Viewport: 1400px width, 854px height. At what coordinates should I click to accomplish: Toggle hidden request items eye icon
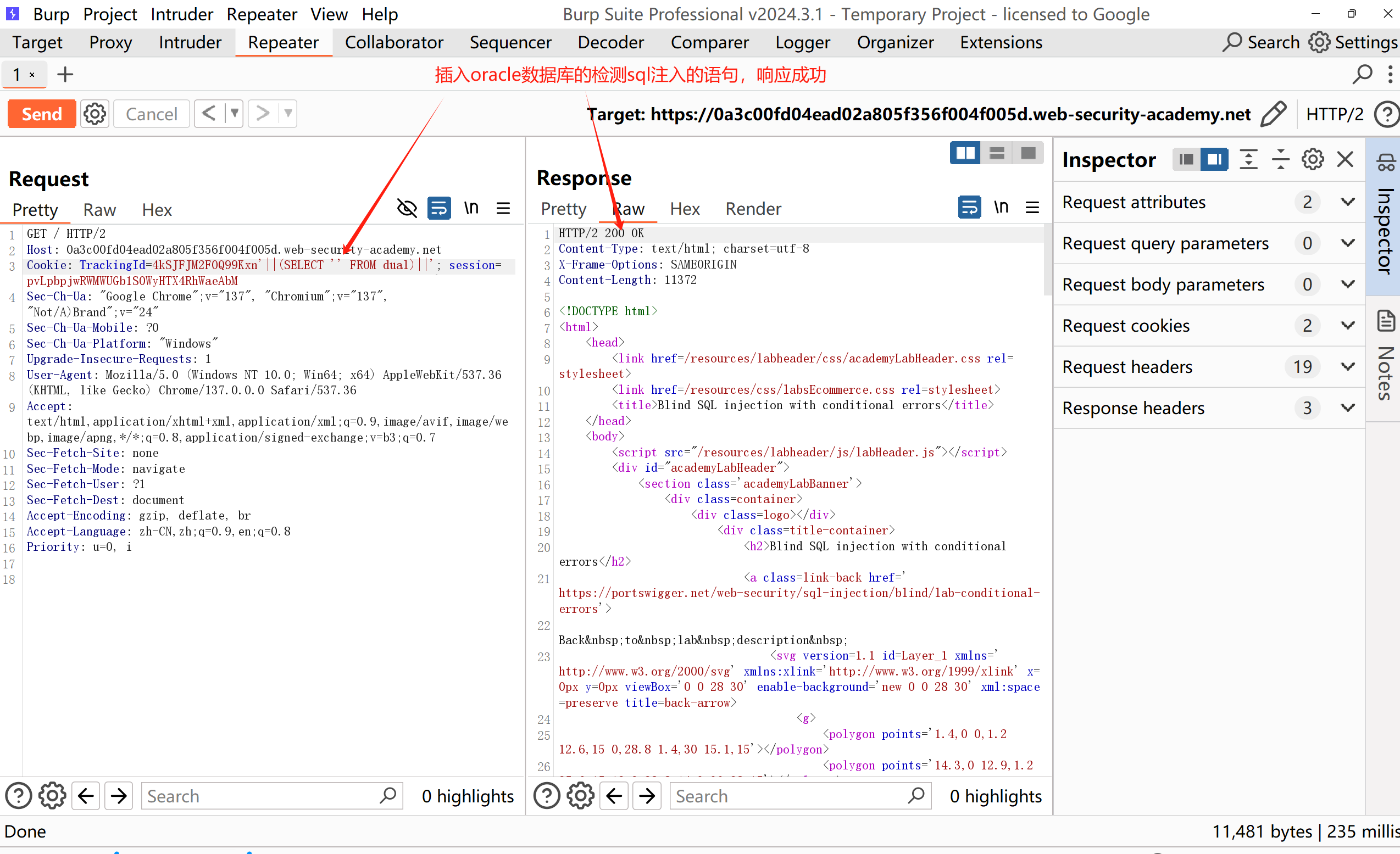pyautogui.click(x=407, y=208)
